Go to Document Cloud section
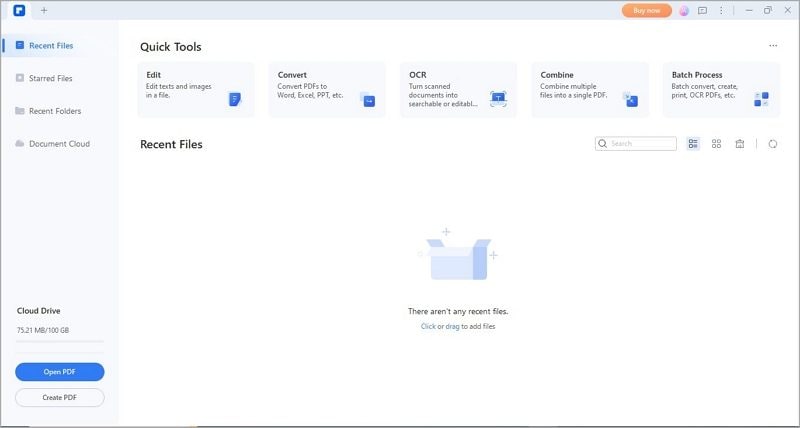 [x=58, y=144]
